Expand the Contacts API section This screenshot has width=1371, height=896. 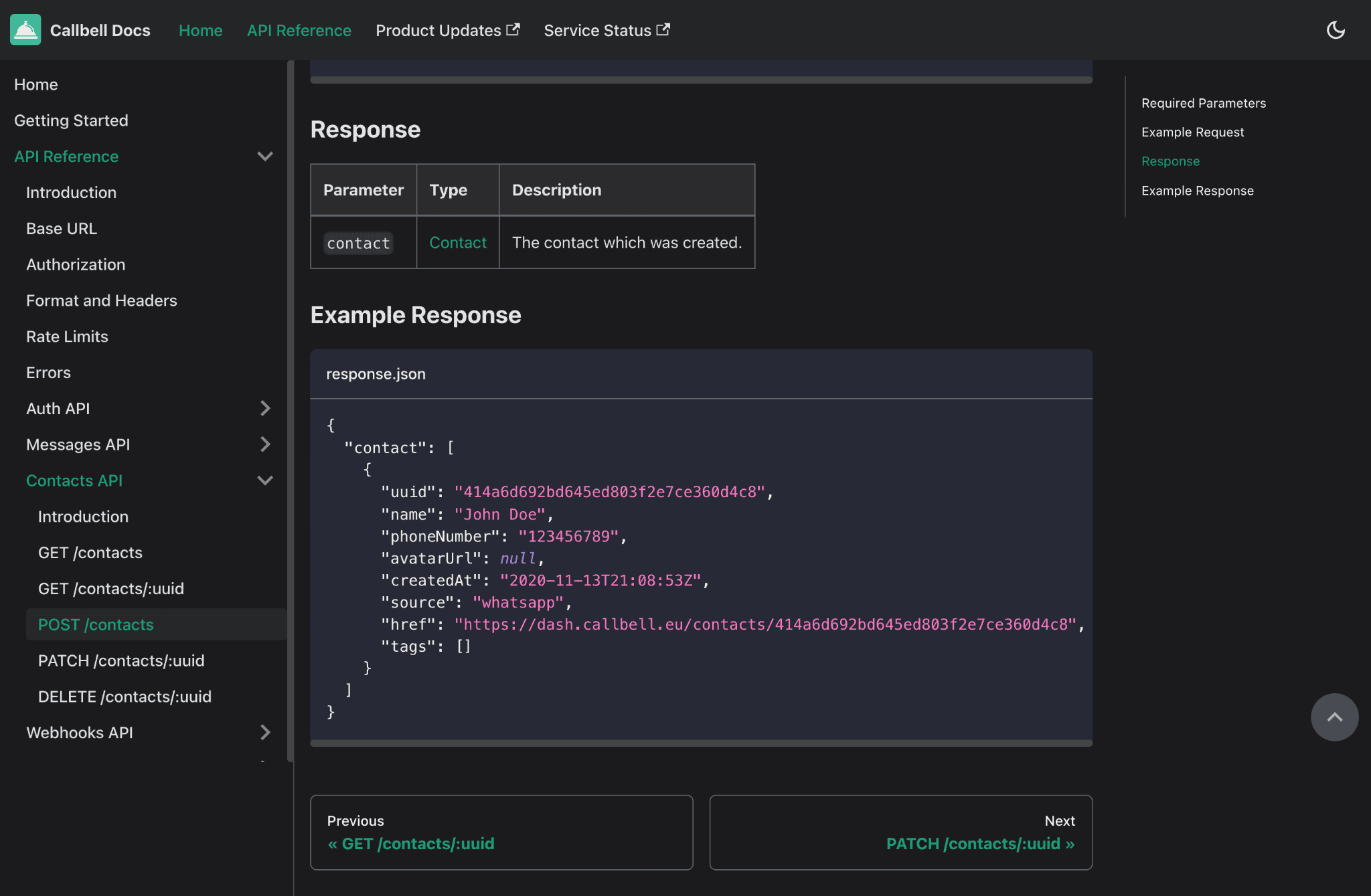pos(264,480)
